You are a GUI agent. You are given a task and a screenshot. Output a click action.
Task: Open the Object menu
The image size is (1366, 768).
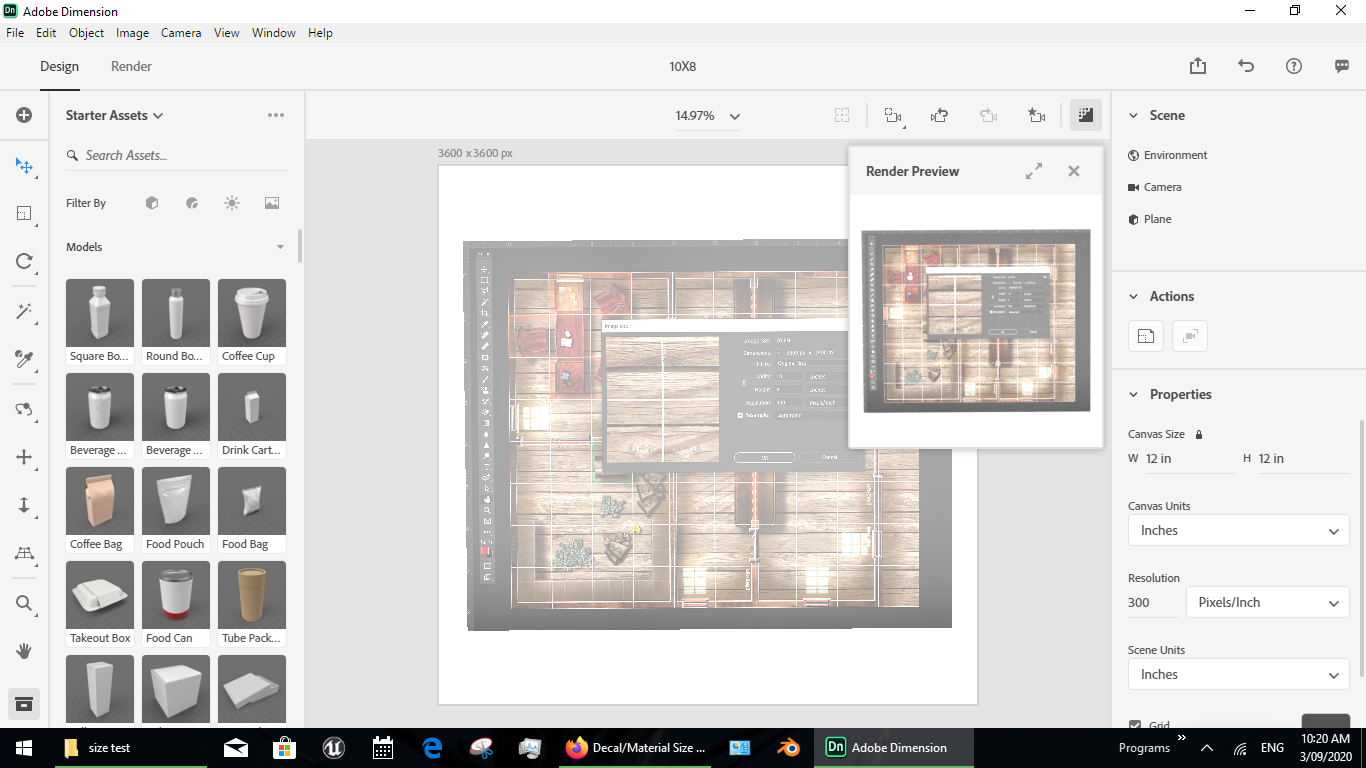pyautogui.click(x=87, y=33)
